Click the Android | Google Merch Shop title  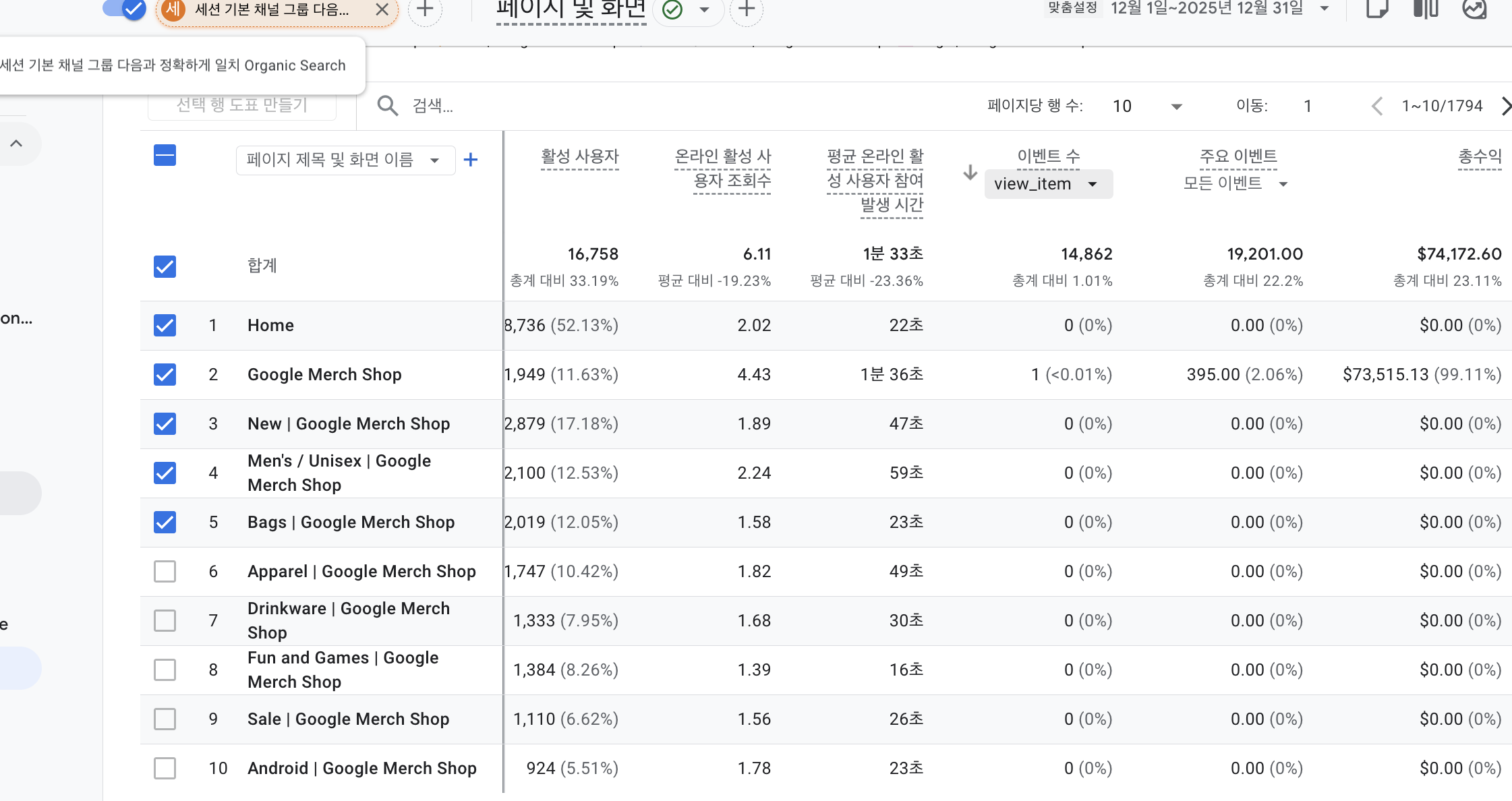pyautogui.click(x=362, y=768)
